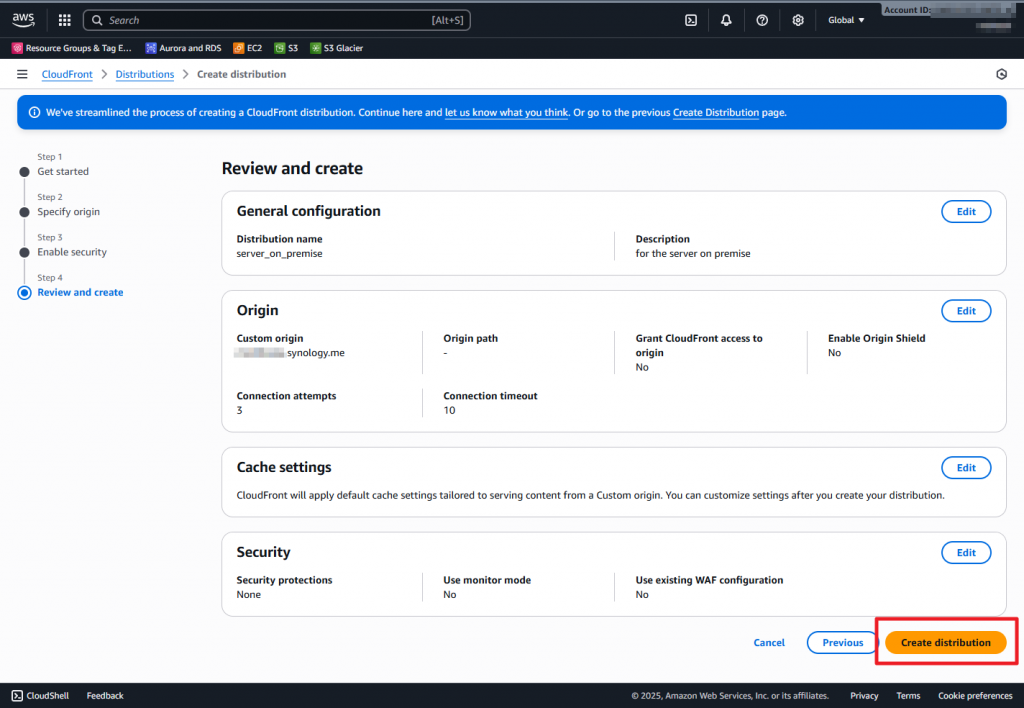Click Security protections value None
This screenshot has height=708, width=1024.
tap(249, 594)
